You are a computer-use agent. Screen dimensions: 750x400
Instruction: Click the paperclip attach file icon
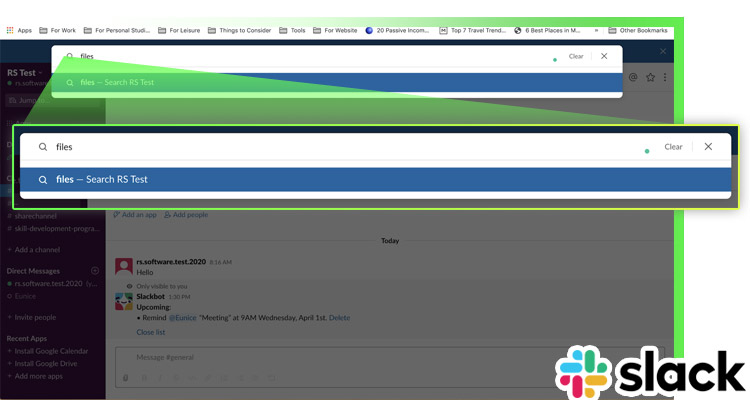coord(126,378)
